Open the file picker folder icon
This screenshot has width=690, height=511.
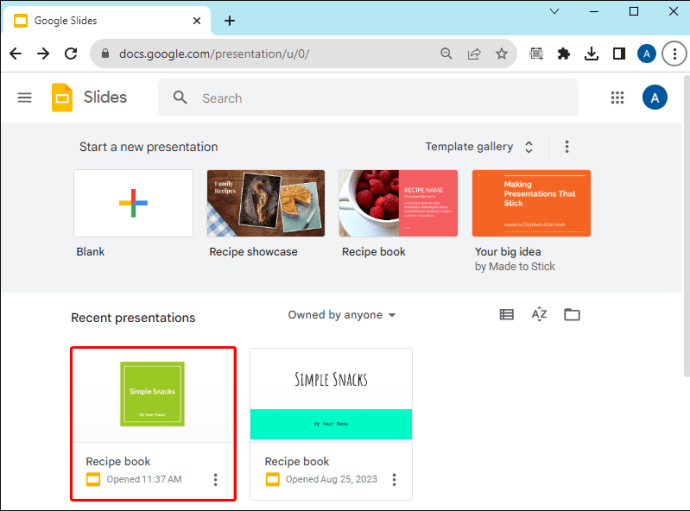tap(572, 314)
